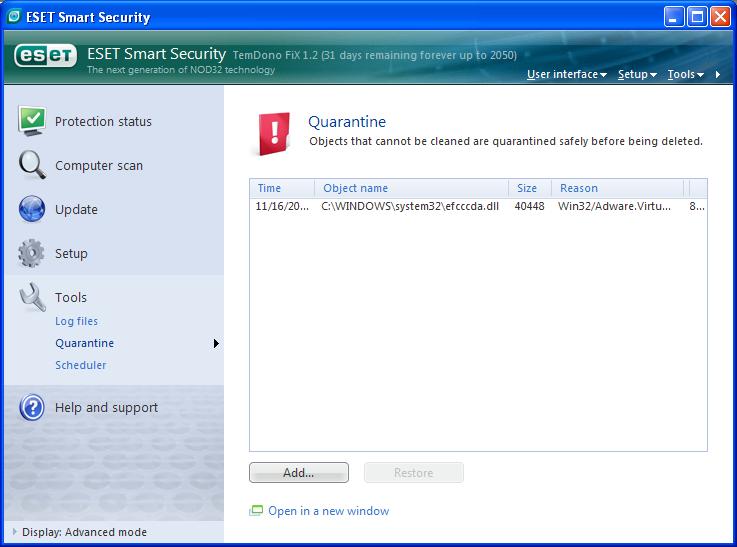Open Help and support question-mark icon
Viewport: 737px width, 547px height.
point(32,407)
